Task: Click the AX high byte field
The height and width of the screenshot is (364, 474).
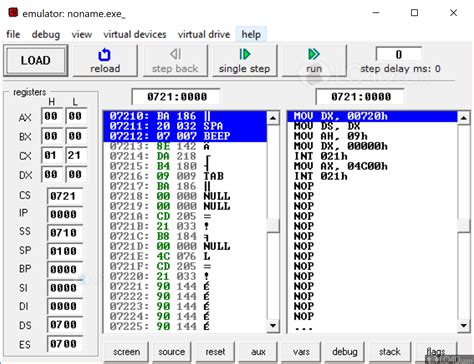Action: coord(51,116)
